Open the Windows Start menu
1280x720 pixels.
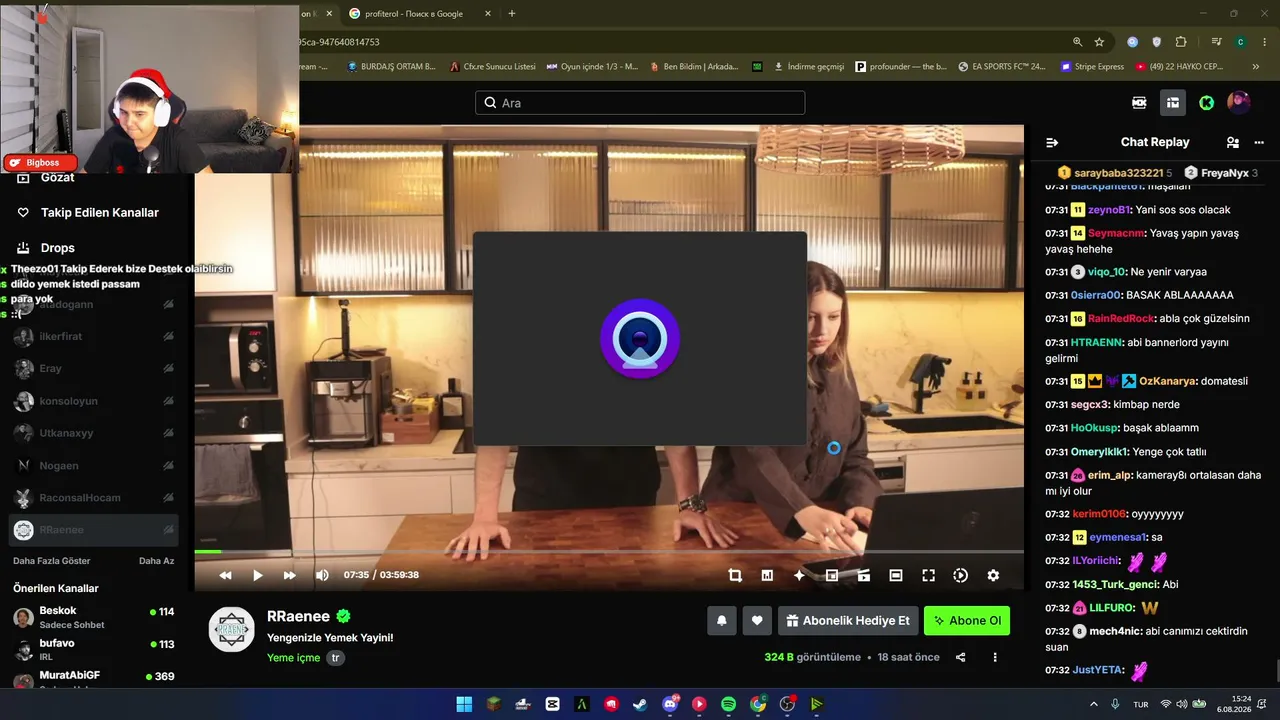(x=464, y=704)
